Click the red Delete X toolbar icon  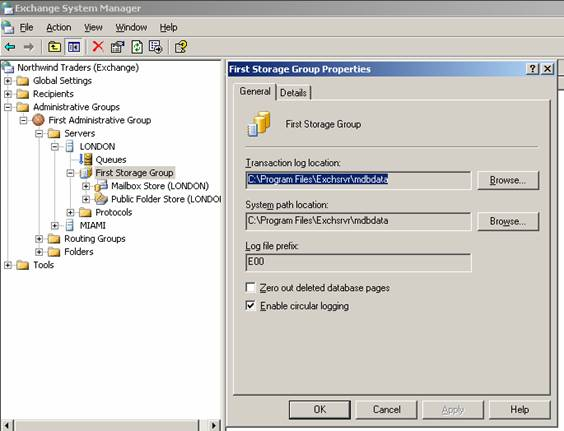[98, 46]
